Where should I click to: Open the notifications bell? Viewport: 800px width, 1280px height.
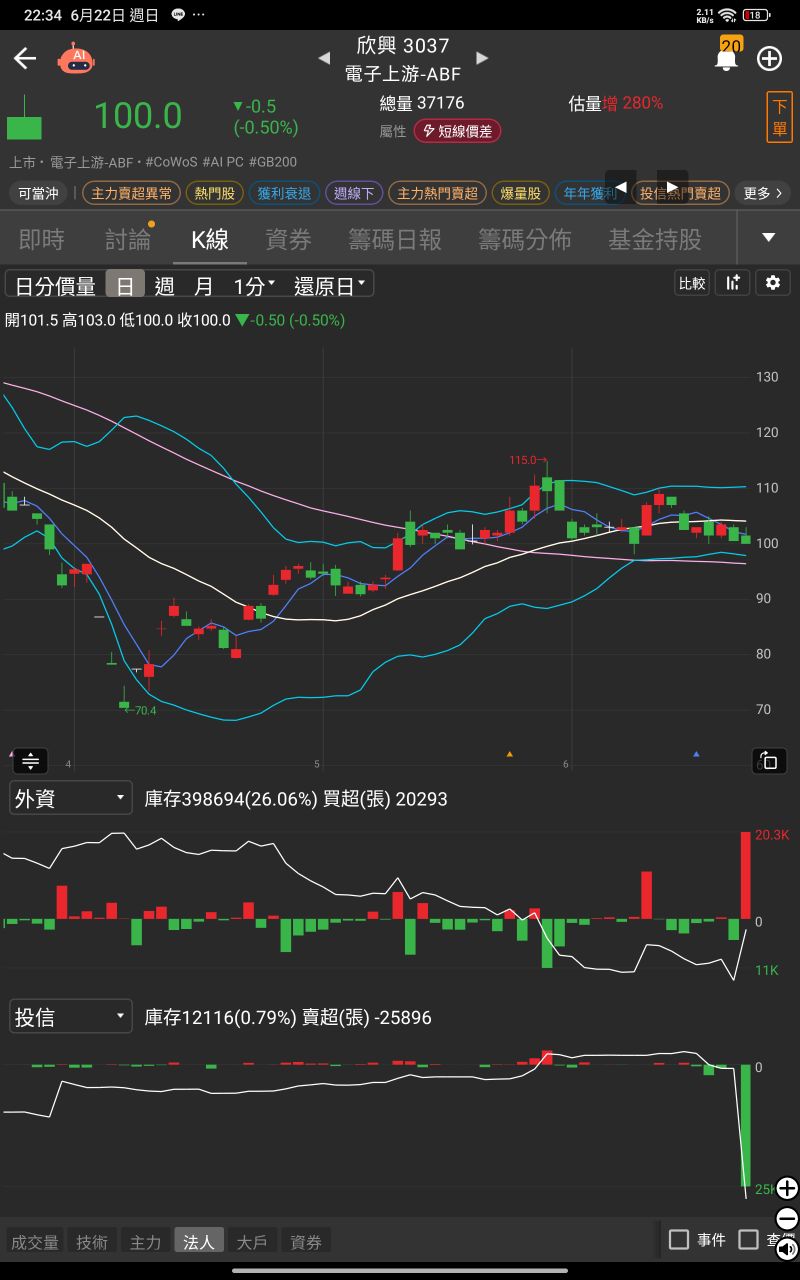point(726,58)
